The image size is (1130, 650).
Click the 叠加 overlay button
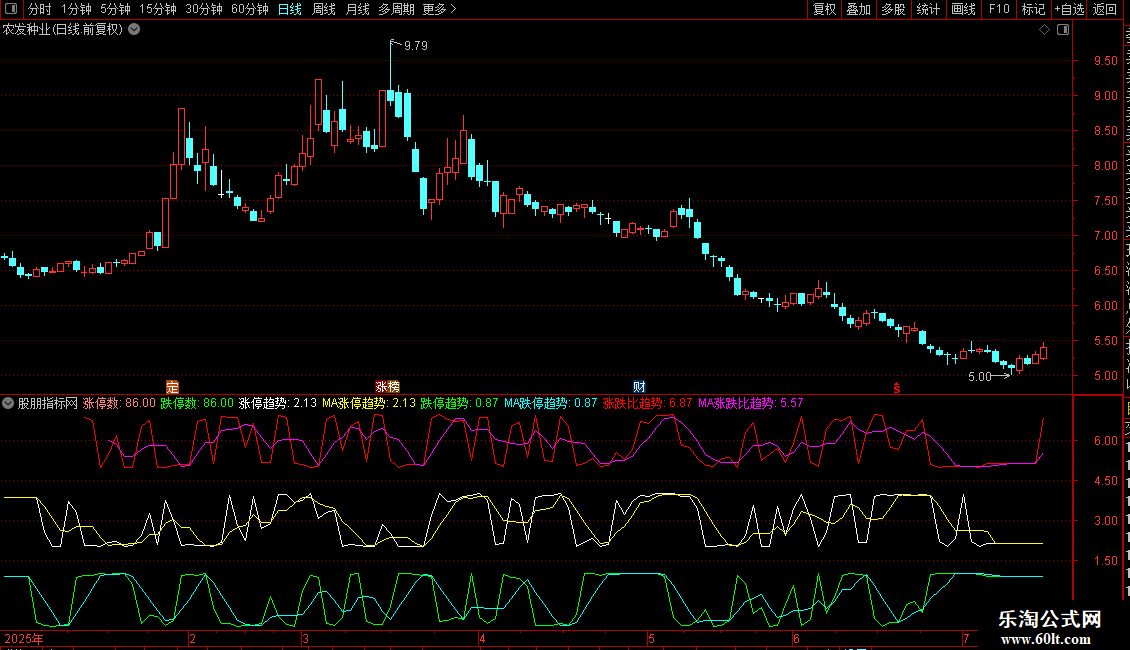858,9
